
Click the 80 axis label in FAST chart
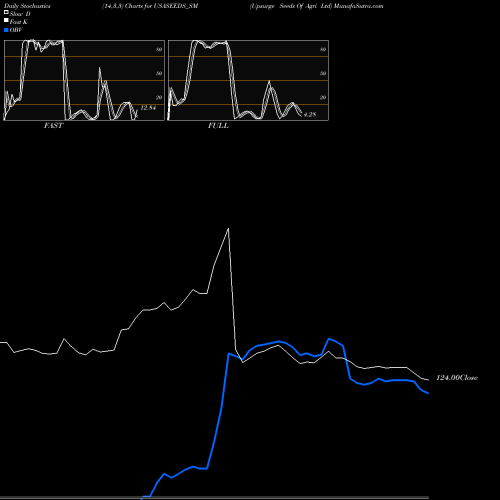click(159, 49)
